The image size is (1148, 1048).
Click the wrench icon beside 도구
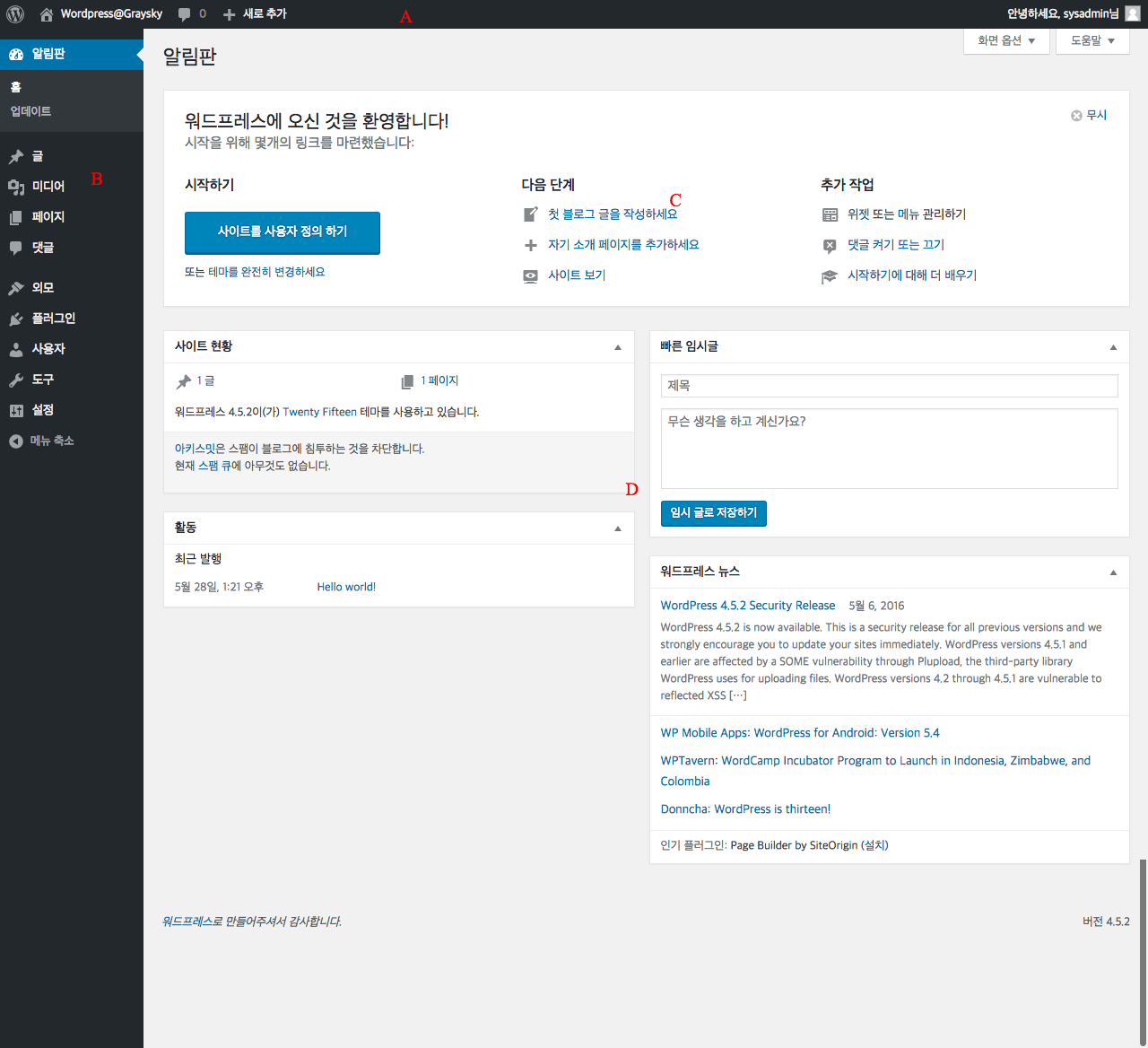16,380
